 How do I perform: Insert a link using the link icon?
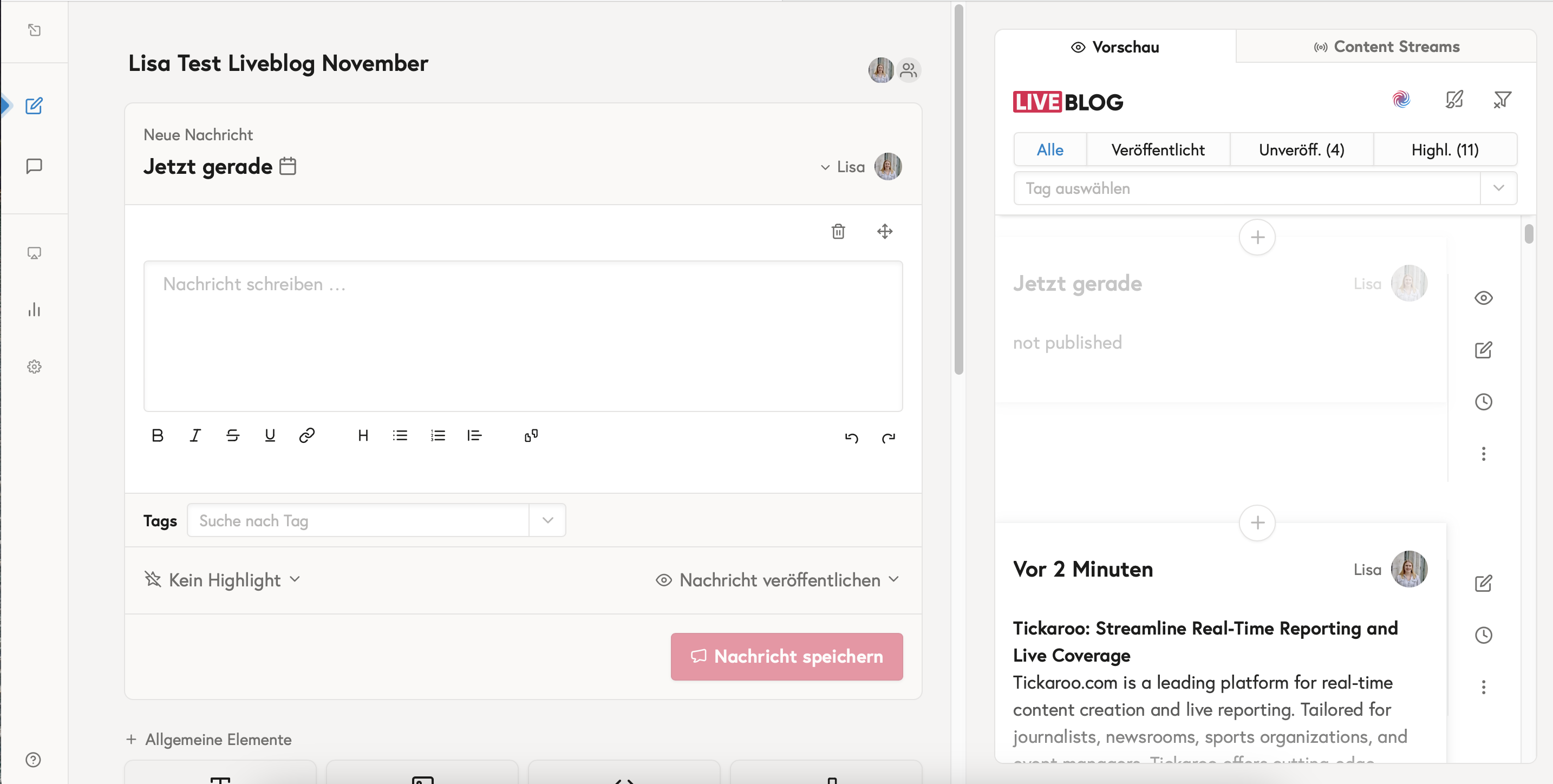pos(307,436)
